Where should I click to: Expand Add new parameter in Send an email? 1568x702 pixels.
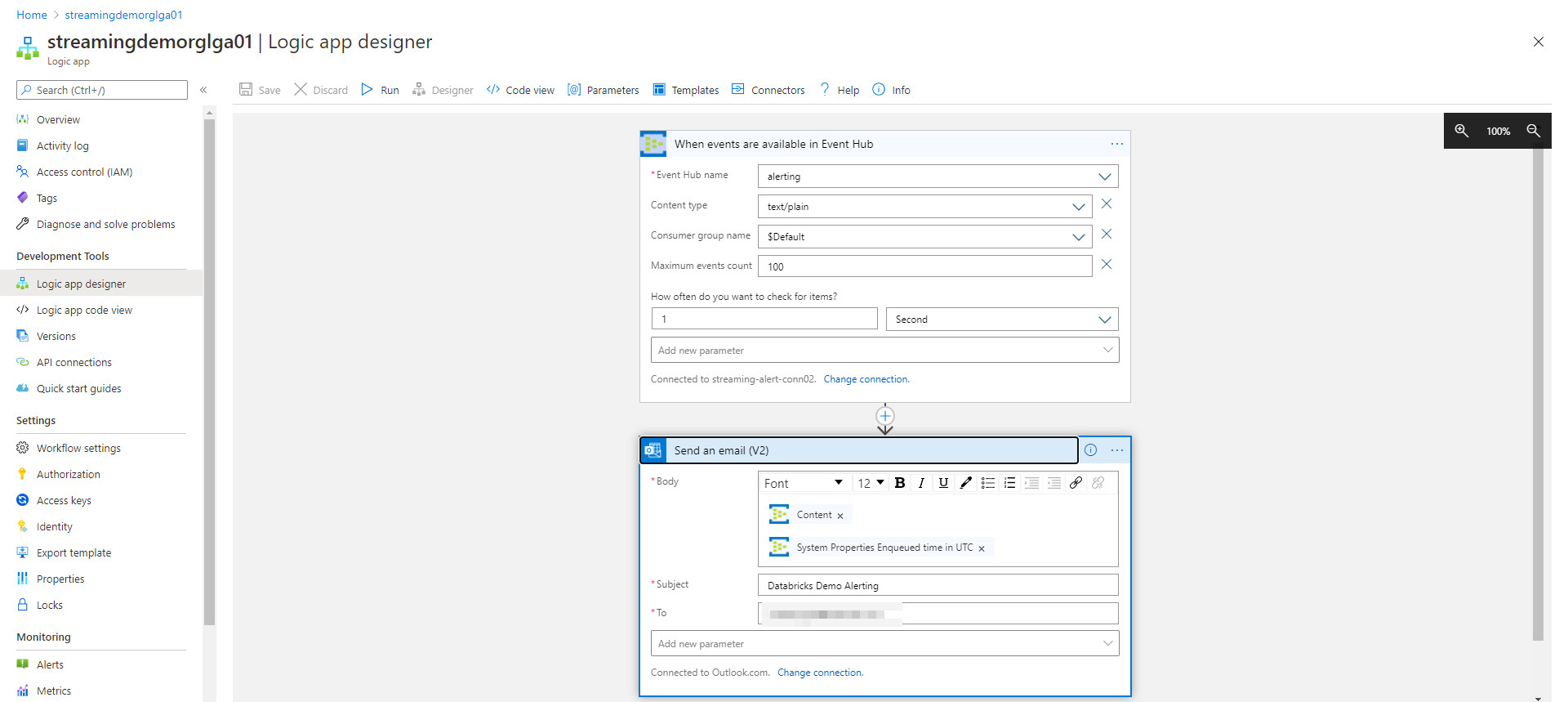click(885, 644)
